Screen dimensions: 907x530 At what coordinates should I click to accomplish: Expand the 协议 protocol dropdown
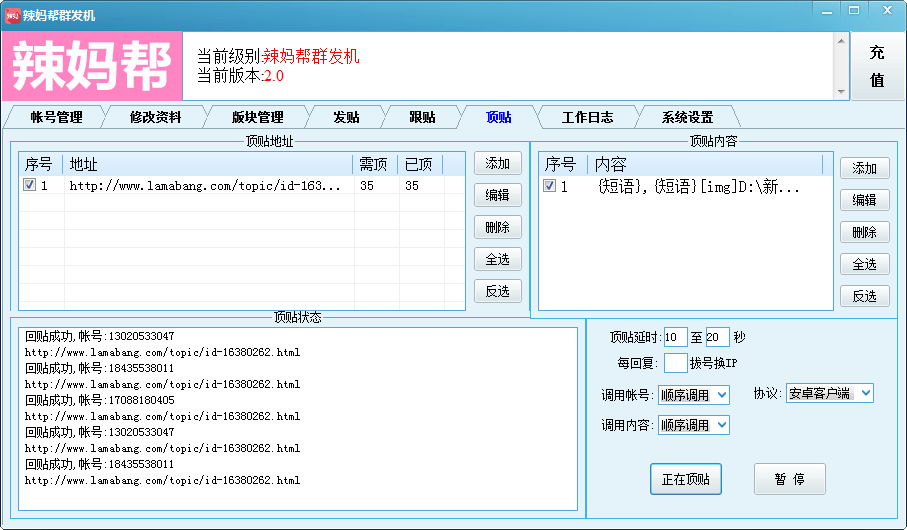pos(829,393)
